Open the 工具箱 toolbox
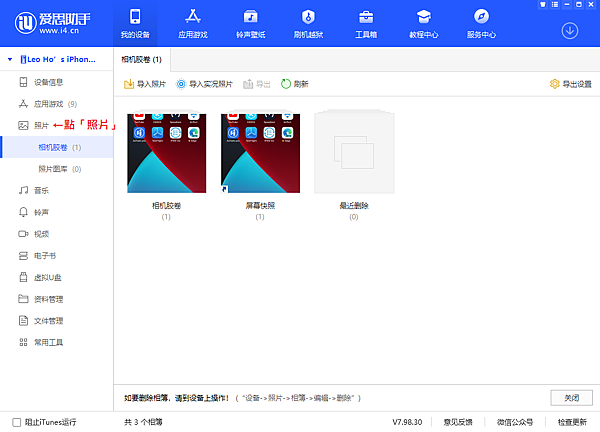This screenshot has height=432, width=600. (x=366, y=24)
